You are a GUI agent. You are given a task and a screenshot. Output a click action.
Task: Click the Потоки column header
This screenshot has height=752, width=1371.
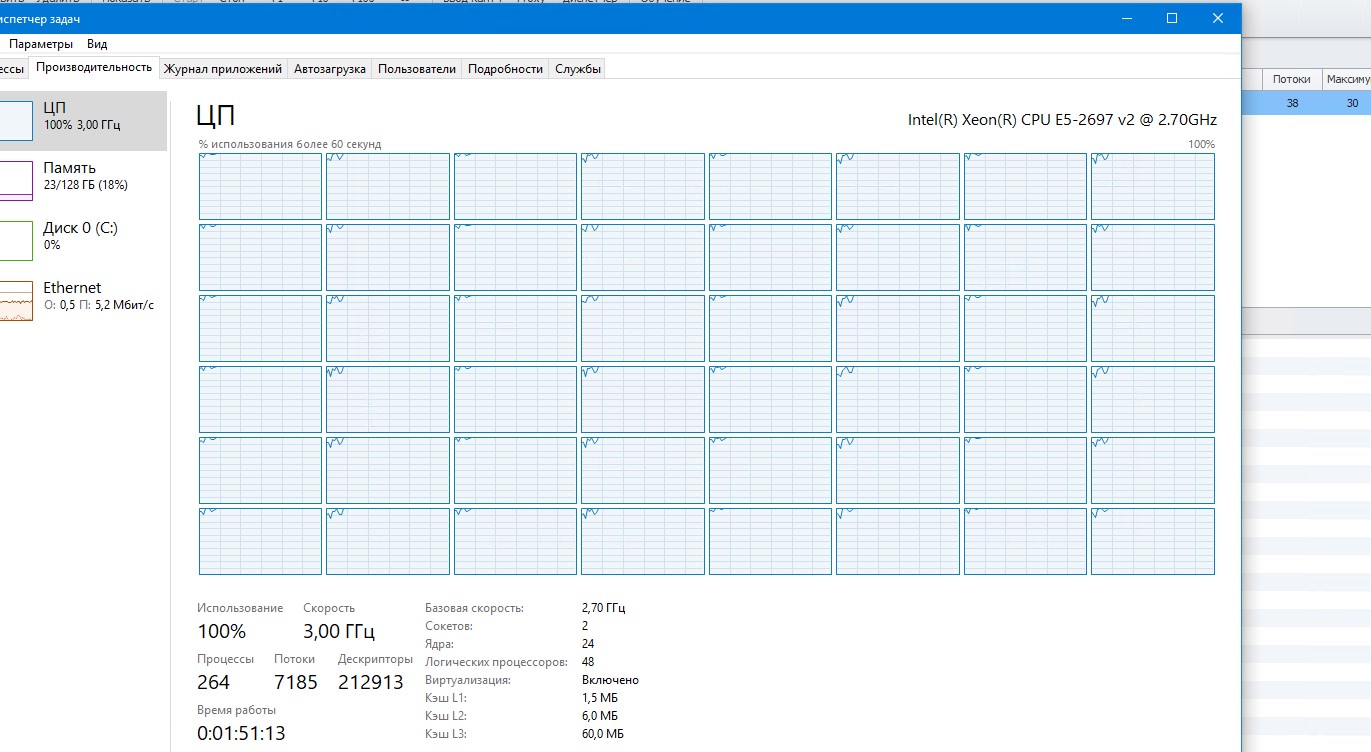point(1291,79)
